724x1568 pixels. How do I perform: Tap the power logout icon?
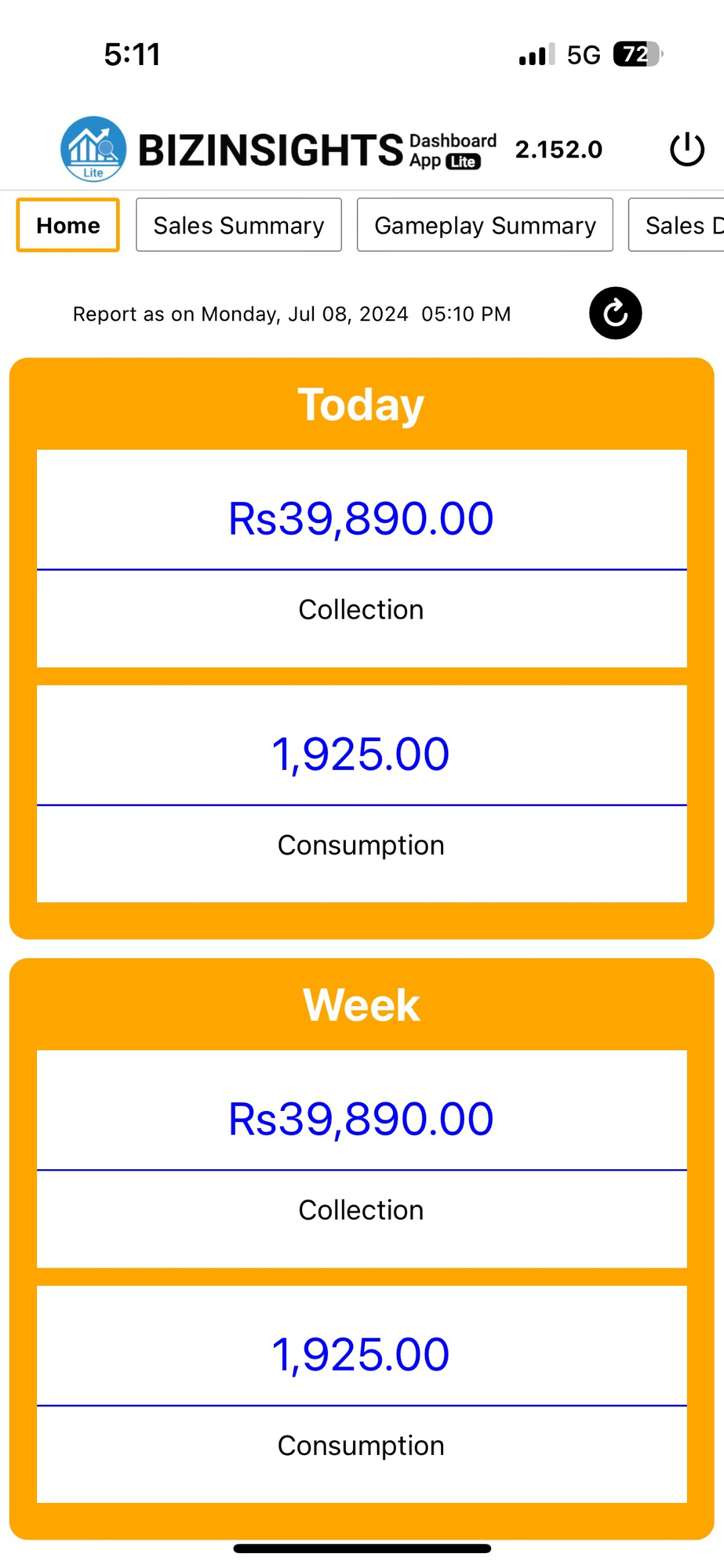[x=687, y=149]
